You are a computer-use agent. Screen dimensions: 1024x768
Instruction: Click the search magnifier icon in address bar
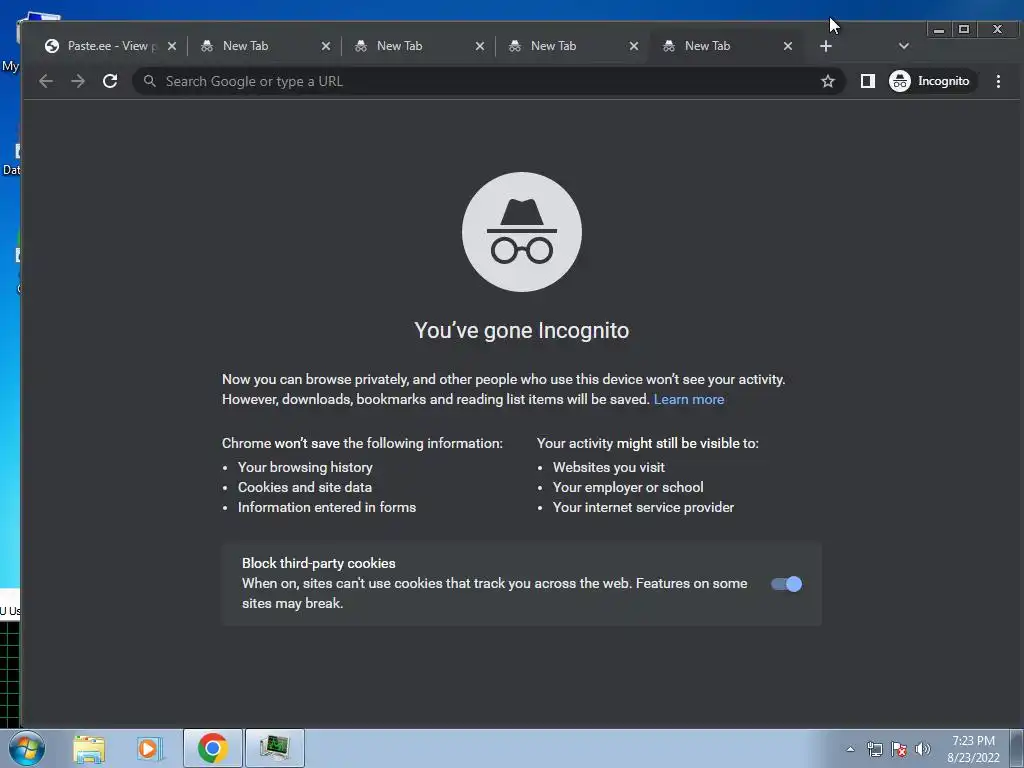point(150,81)
